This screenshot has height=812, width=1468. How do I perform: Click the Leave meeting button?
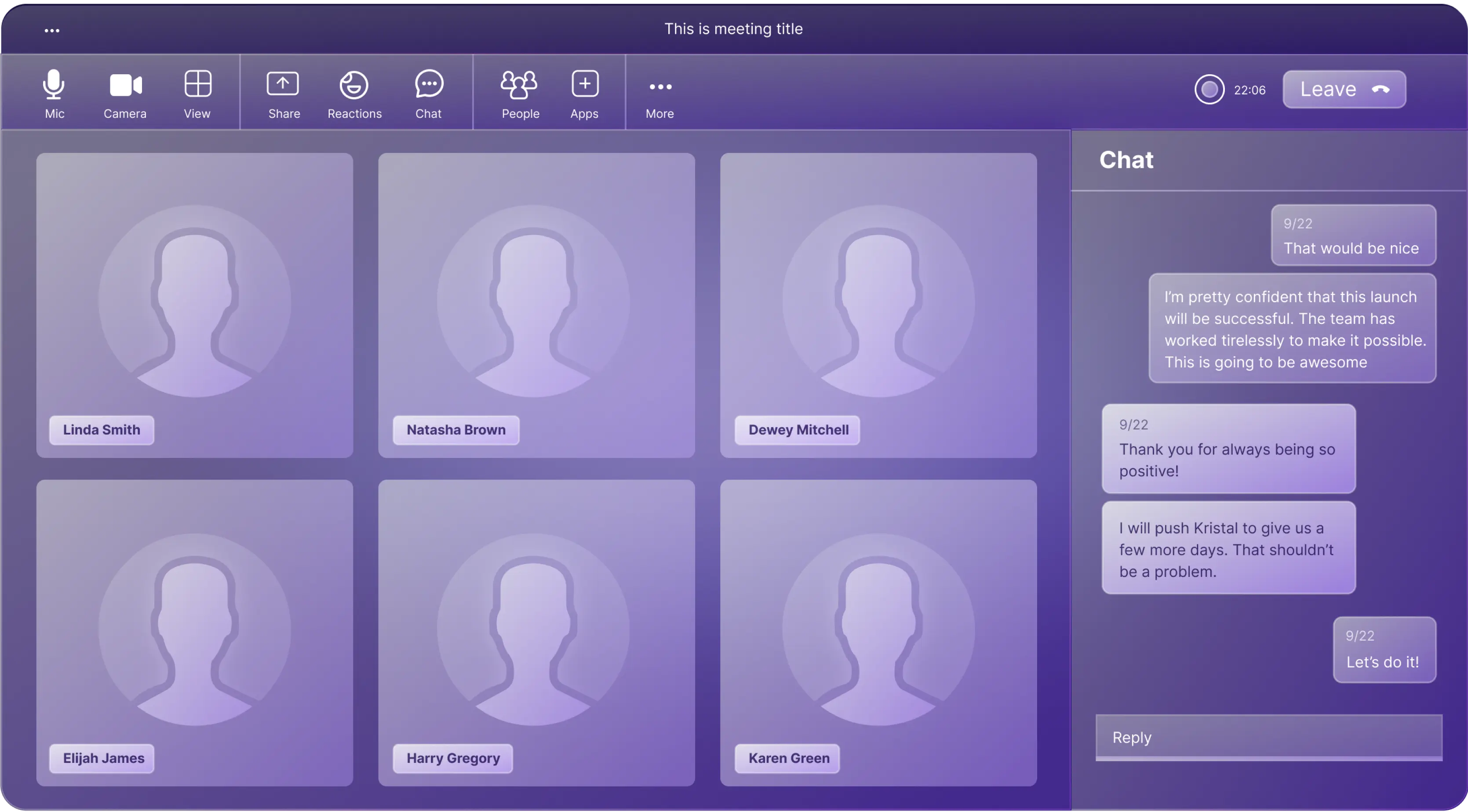1344,89
